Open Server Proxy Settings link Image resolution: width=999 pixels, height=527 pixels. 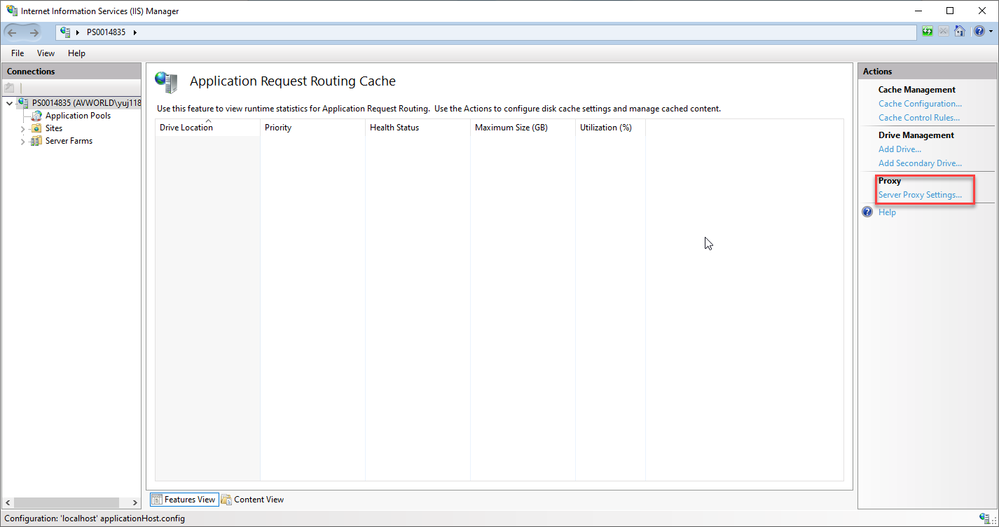click(x=920, y=195)
